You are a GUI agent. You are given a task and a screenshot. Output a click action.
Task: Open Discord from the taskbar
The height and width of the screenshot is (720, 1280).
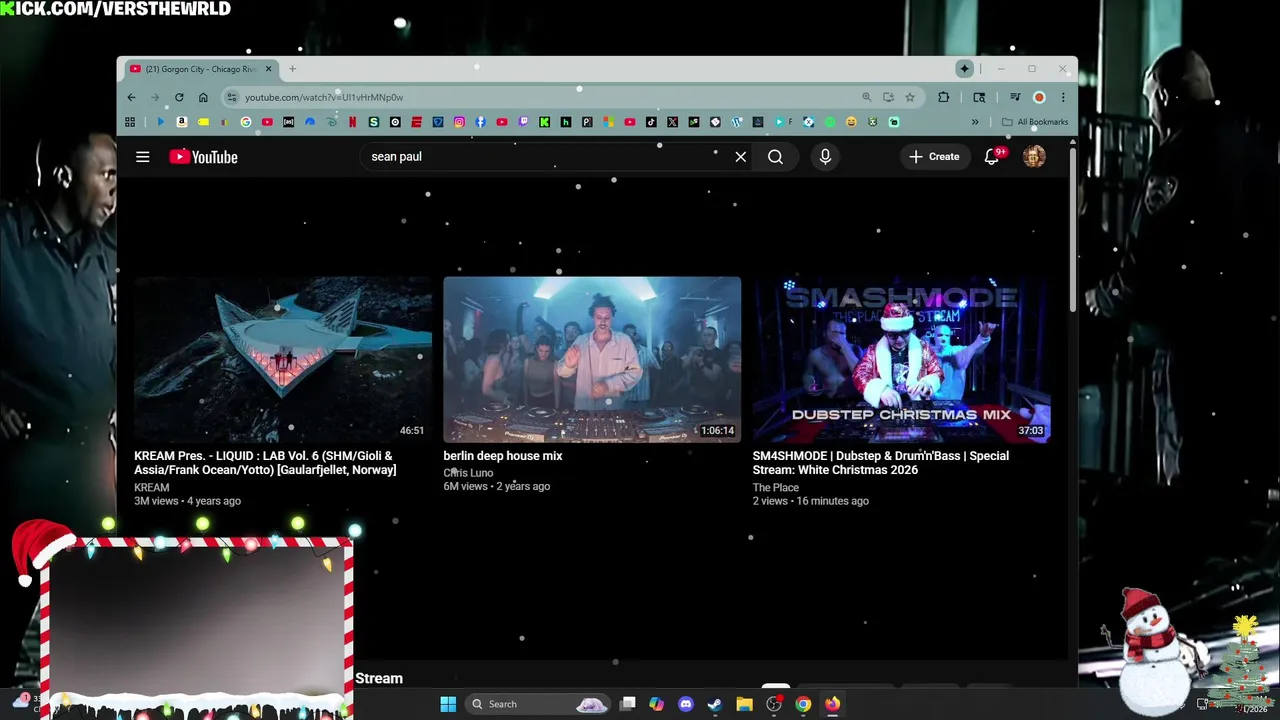click(x=685, y=704)
